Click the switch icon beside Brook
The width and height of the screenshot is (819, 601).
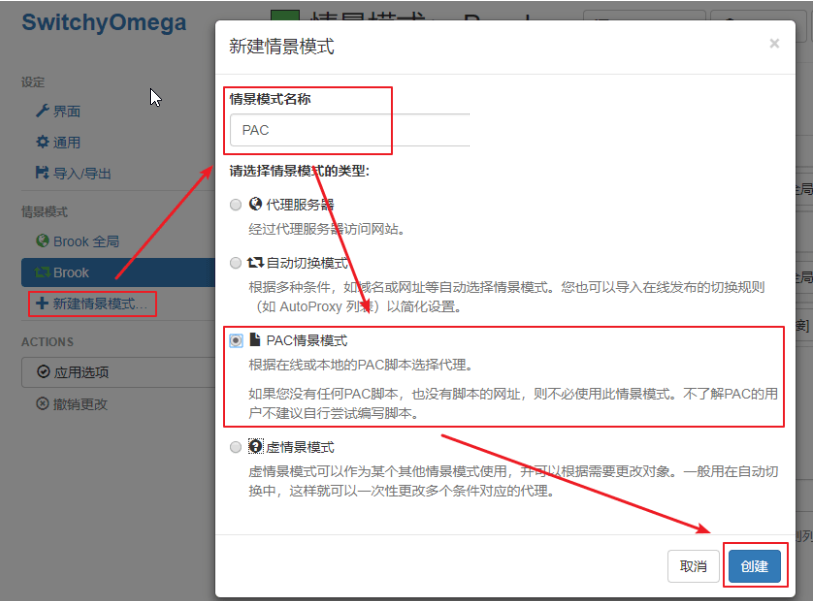click(42, 272)
